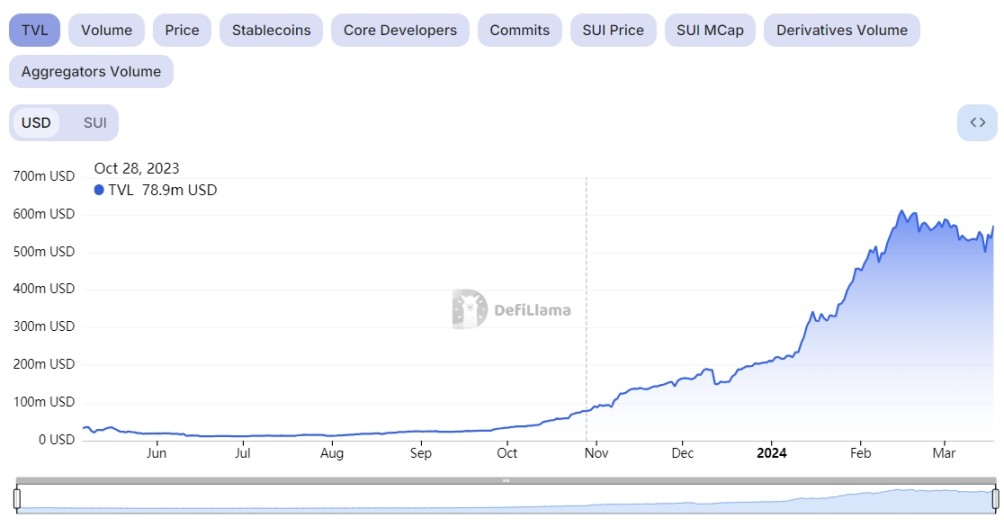Toggle Aggregators Volume metric
This screenshot has height=527, width=1004.
[91, 72]
